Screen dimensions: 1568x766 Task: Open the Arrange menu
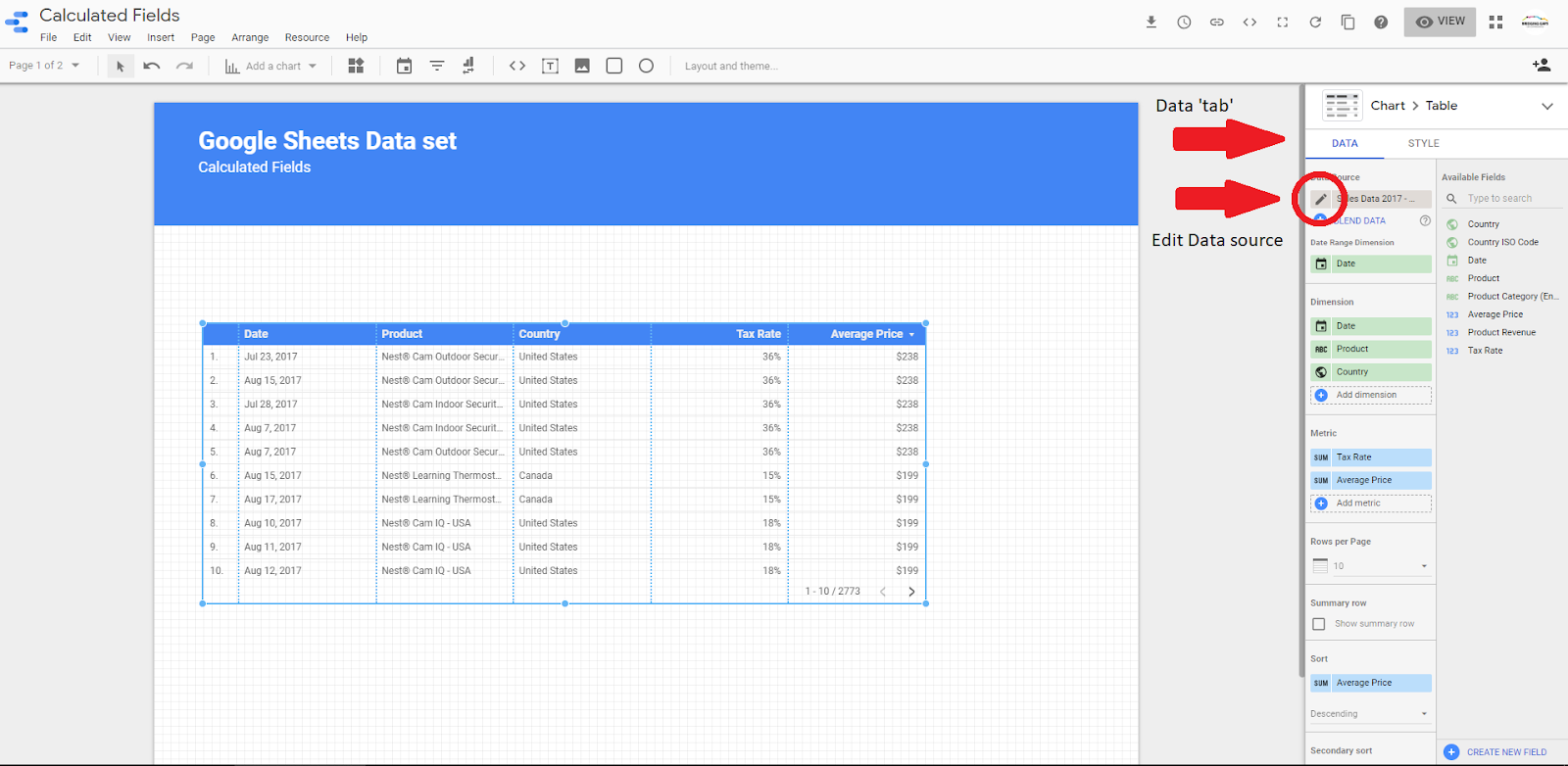[250, 37]
